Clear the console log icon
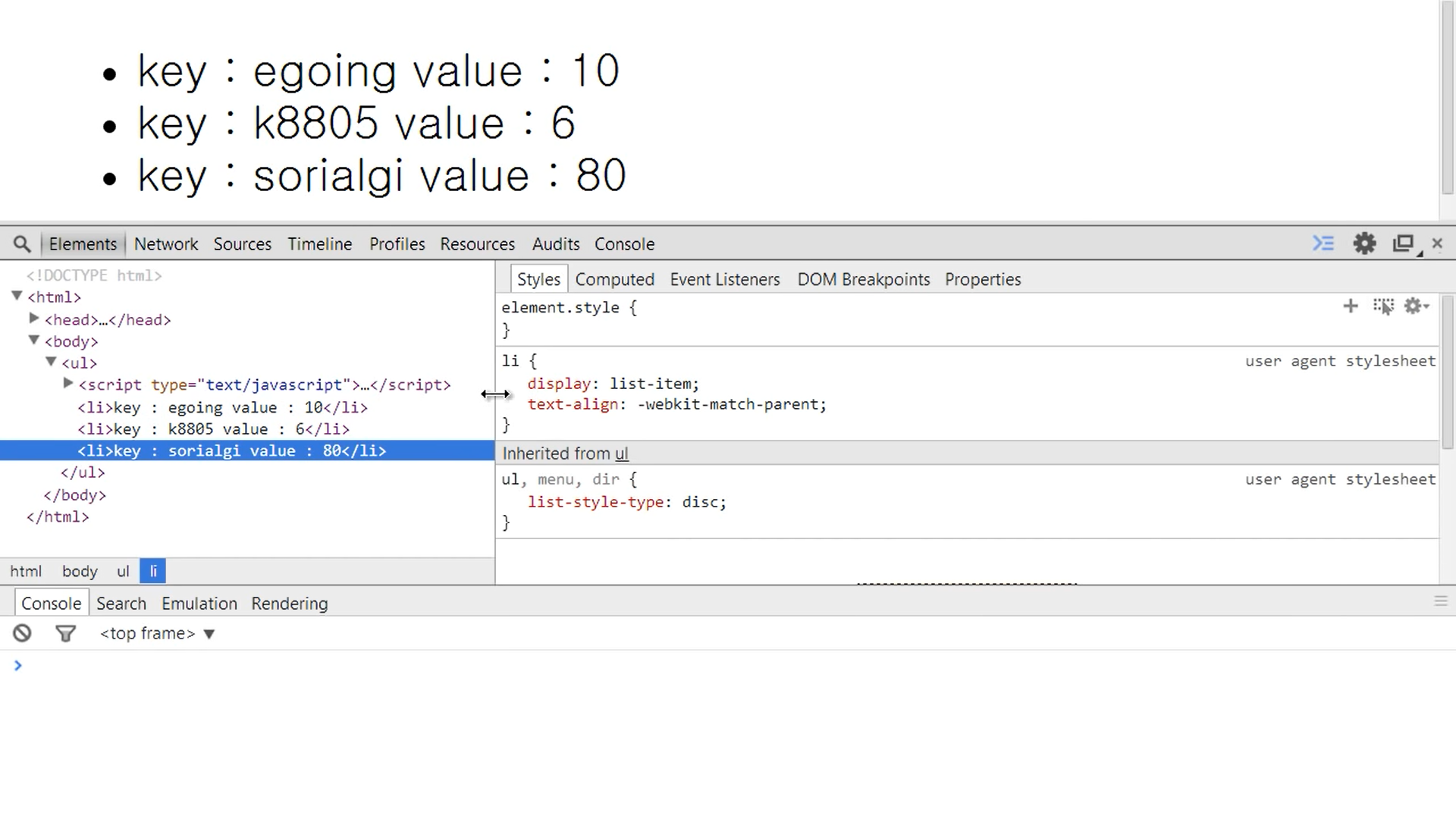 (22, 633)
